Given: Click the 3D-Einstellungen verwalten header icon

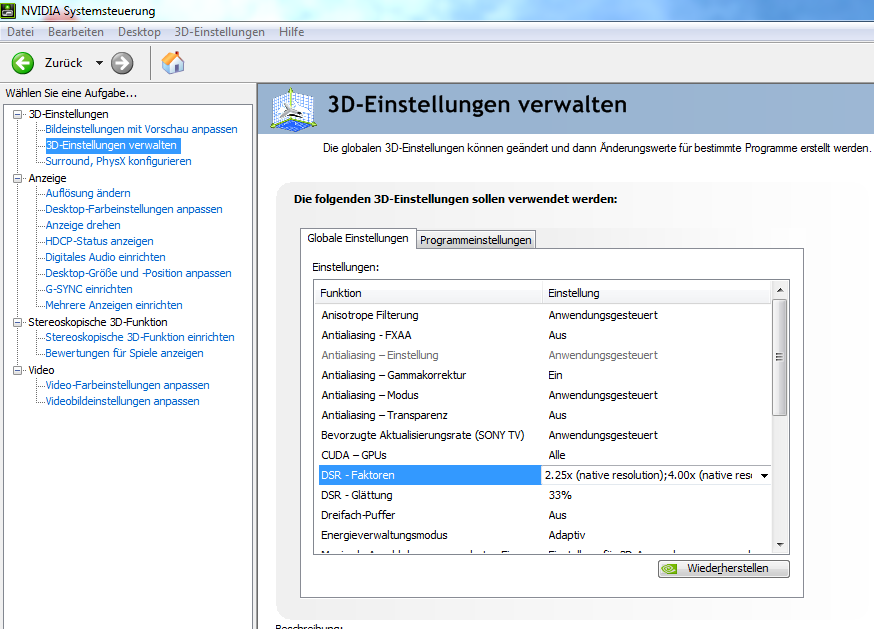Looking at the screenshot, I should tap(293, 110).
